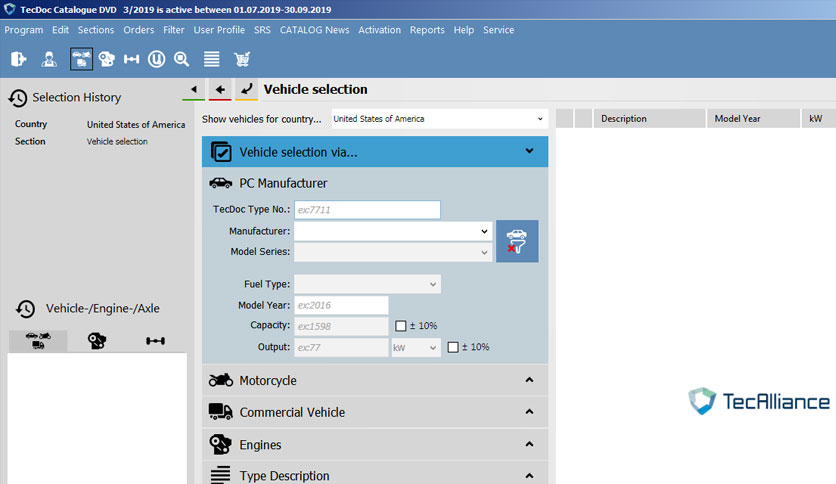Screen dimensions: 836x484
Task: Sort by the Model Year column header
Action: click(x=753, y=118)
